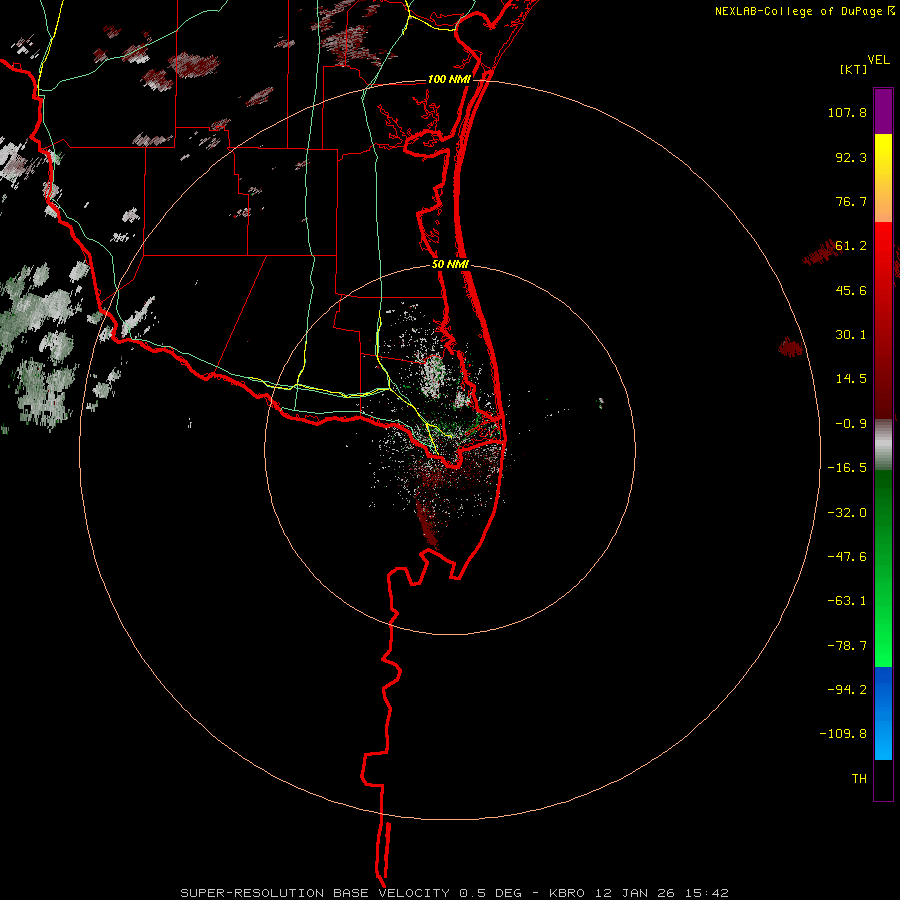The height and width of the screenshot is (900, 900).
Task: Click the 50 NMI range ring label
Action: [451, 265]
